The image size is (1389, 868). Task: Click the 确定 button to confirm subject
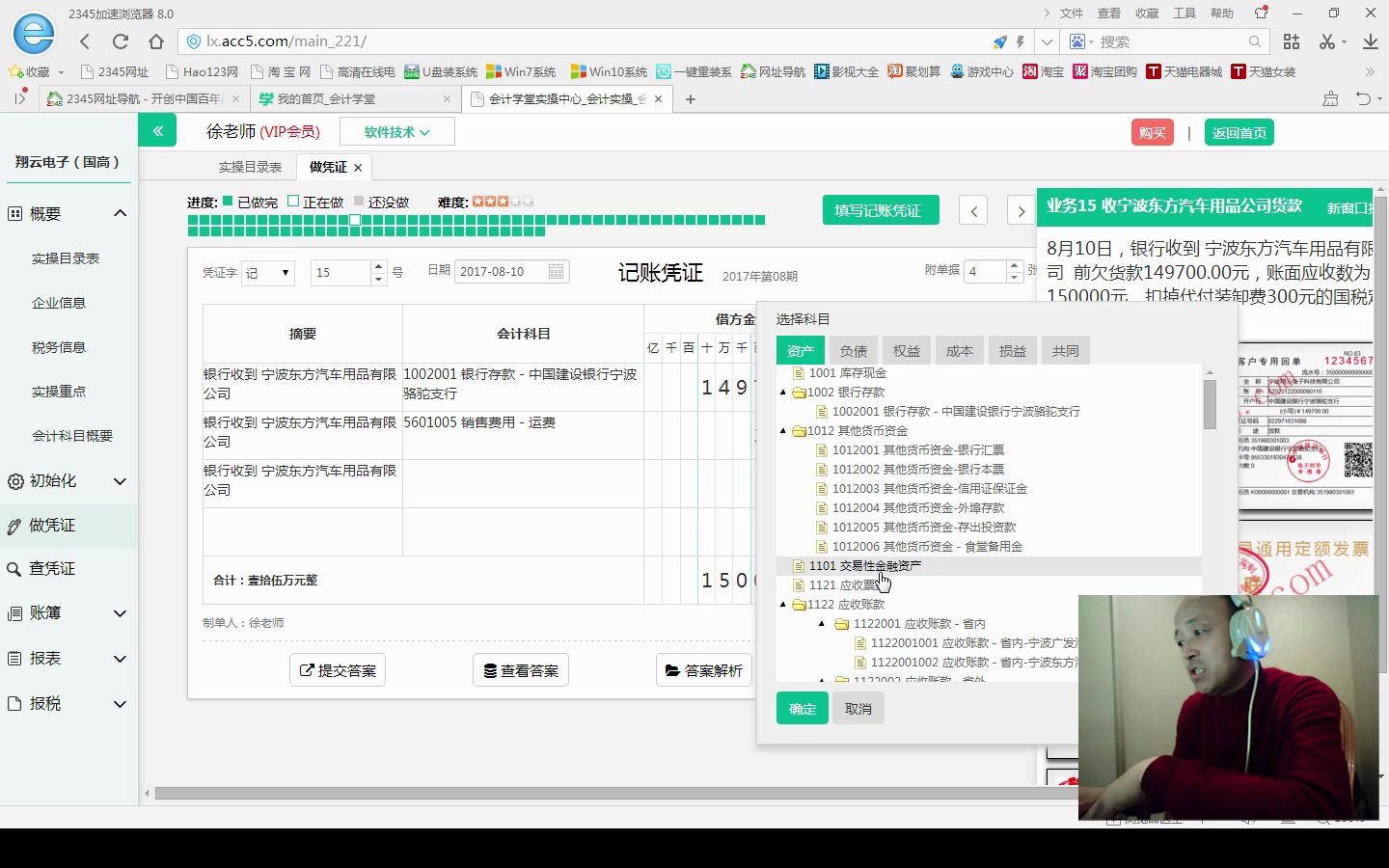pos(802,708)
